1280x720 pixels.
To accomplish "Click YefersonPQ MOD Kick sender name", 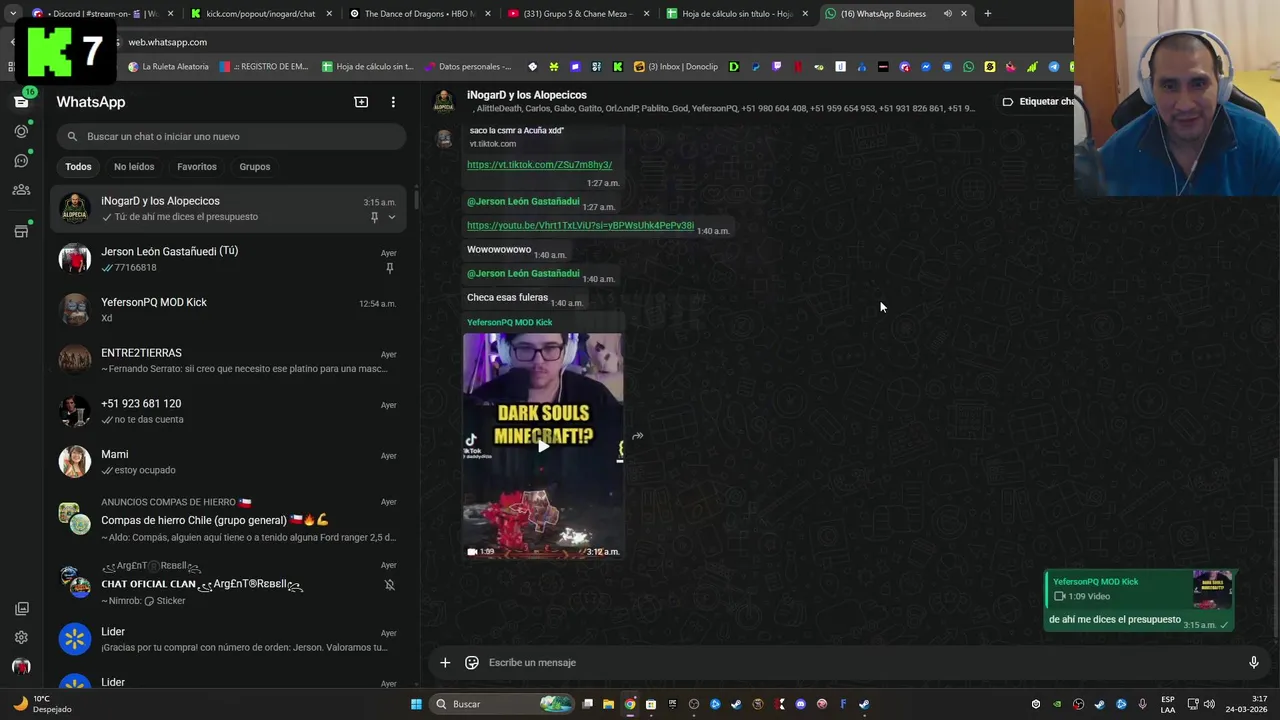I will [x=509, y=322].
